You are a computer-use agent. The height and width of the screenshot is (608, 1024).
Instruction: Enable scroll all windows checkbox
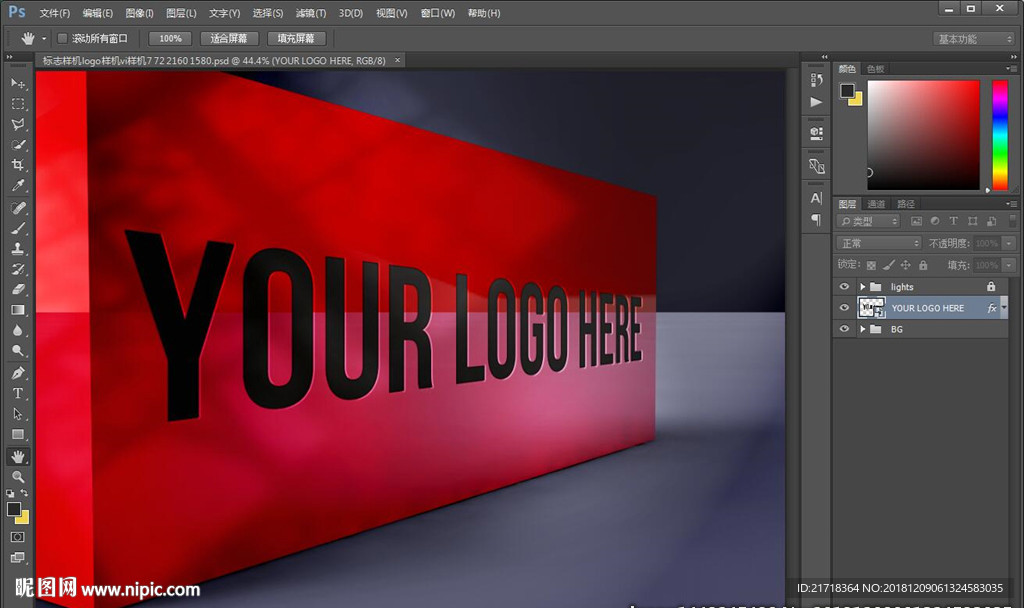pyautogui.click(x=63, y=39)
